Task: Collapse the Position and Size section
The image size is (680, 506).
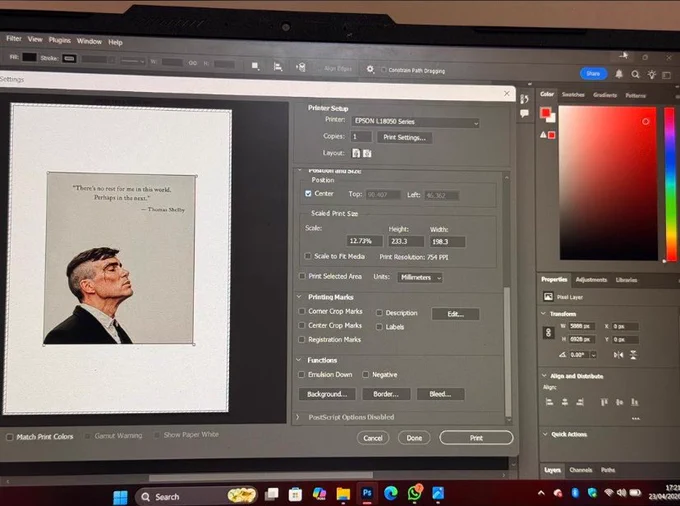Action: [x=300, y=171]
